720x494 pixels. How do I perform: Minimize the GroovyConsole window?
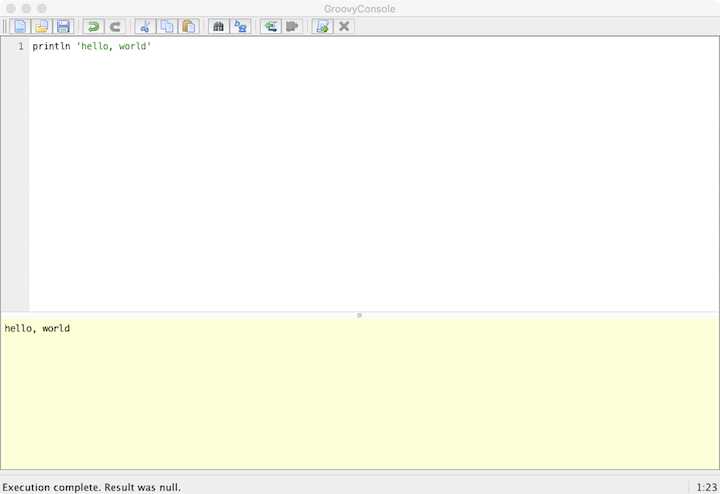(x=26, y=9)
